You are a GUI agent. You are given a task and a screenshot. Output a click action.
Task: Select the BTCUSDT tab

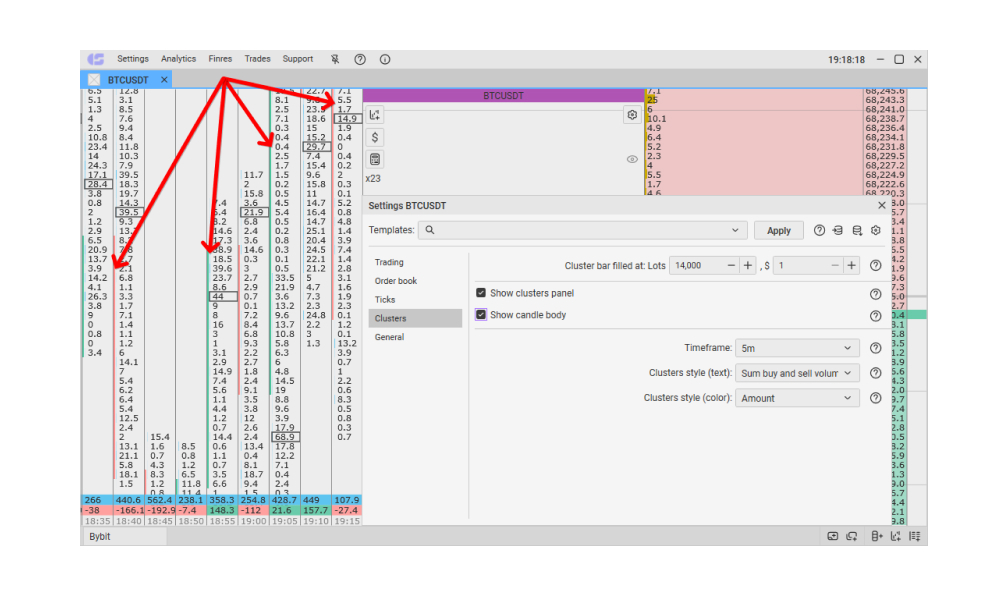pos(128,80)
